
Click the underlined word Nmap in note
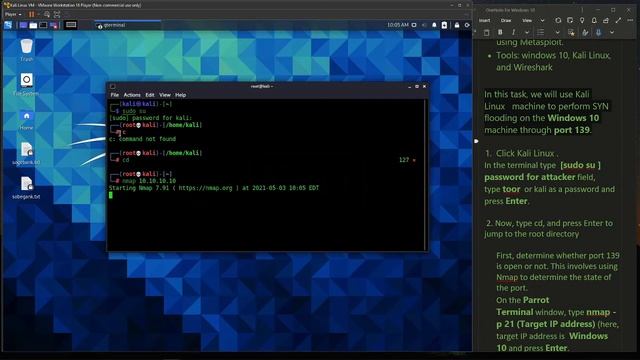point(507,277)
